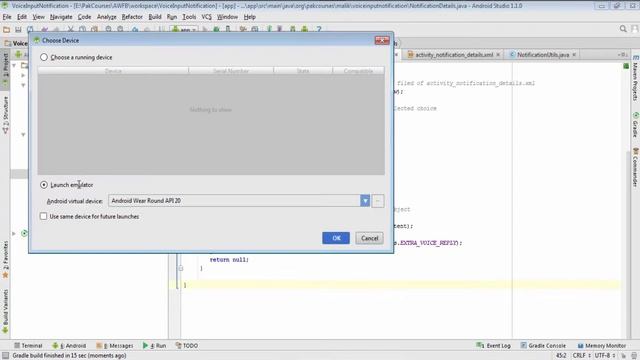Open the UTF-8 encoding selector
Viewport: 640px width, 360px height.
click(x=605, y=356)
